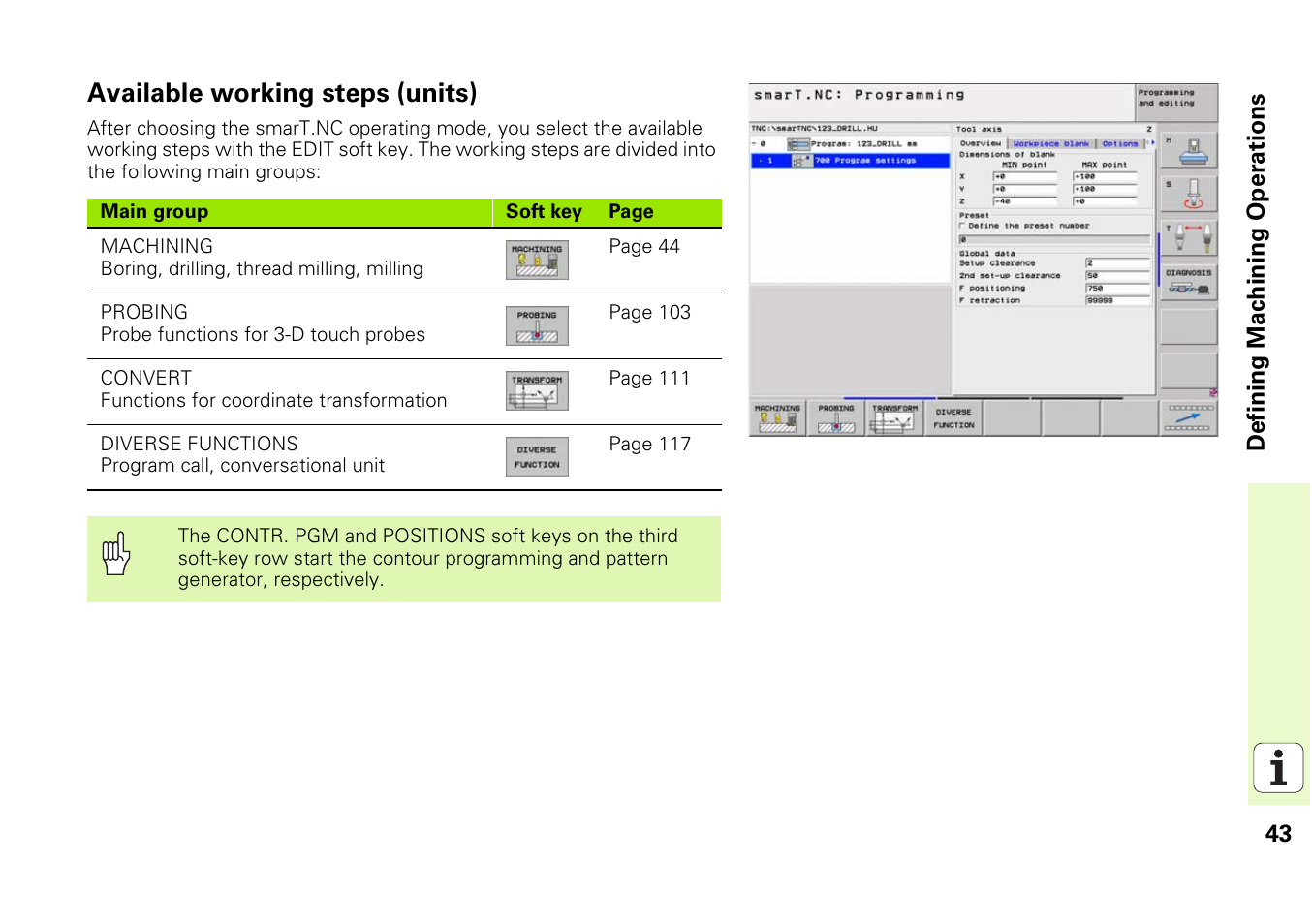Select the 'Program: 123_DRILL mm' tree row
The height and width of the screenshot is (924, 1312).
click(x=850, y=143)
